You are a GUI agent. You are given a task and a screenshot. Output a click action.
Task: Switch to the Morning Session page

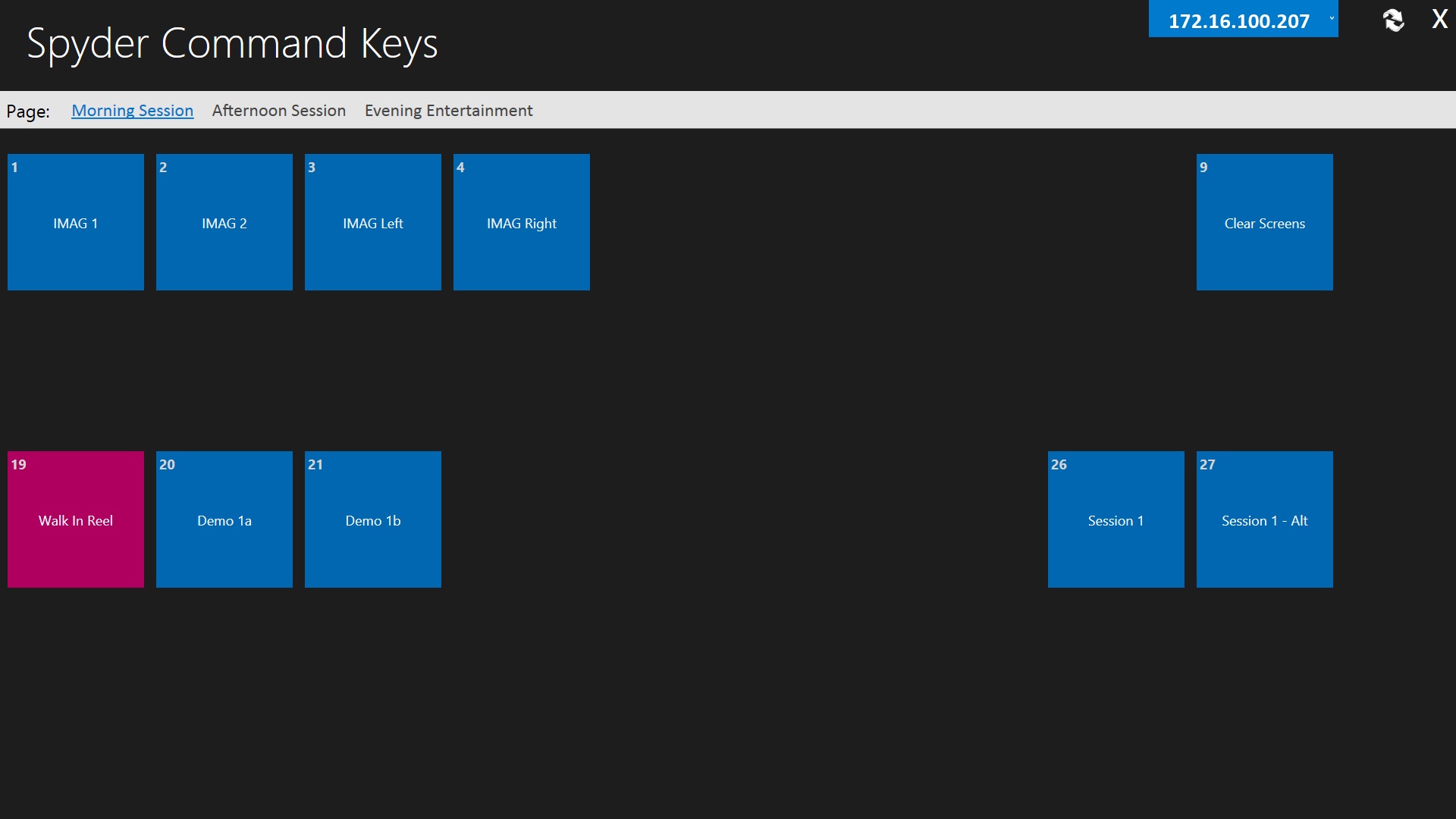point(133,111)
